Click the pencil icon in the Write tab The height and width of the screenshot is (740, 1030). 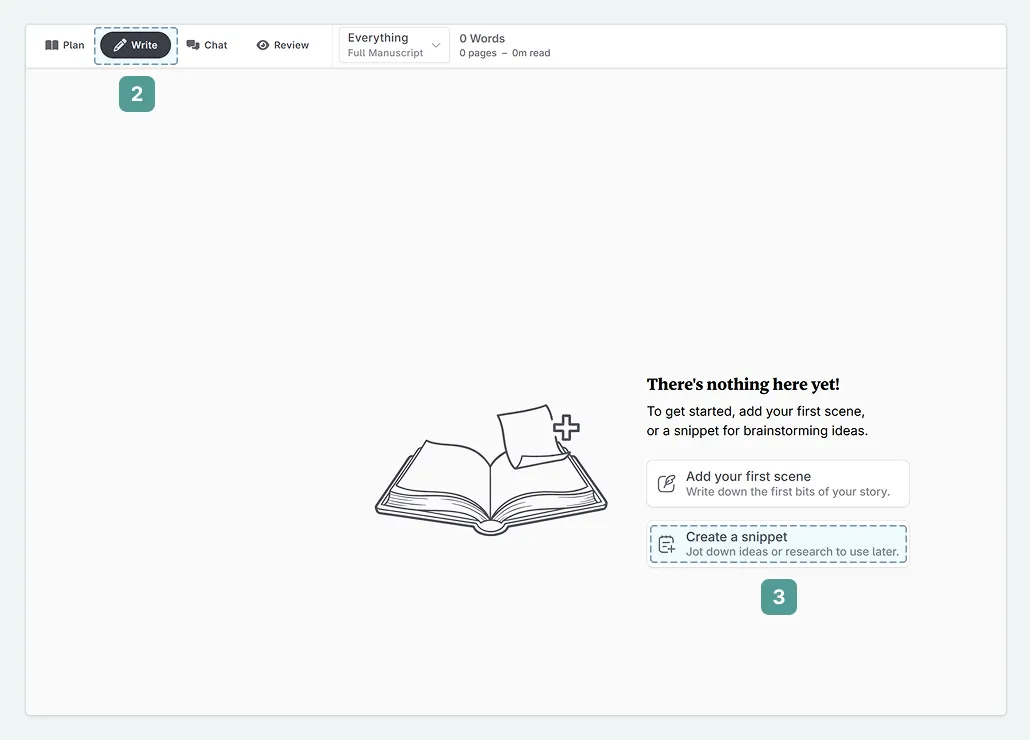click(x=120, y=45)
